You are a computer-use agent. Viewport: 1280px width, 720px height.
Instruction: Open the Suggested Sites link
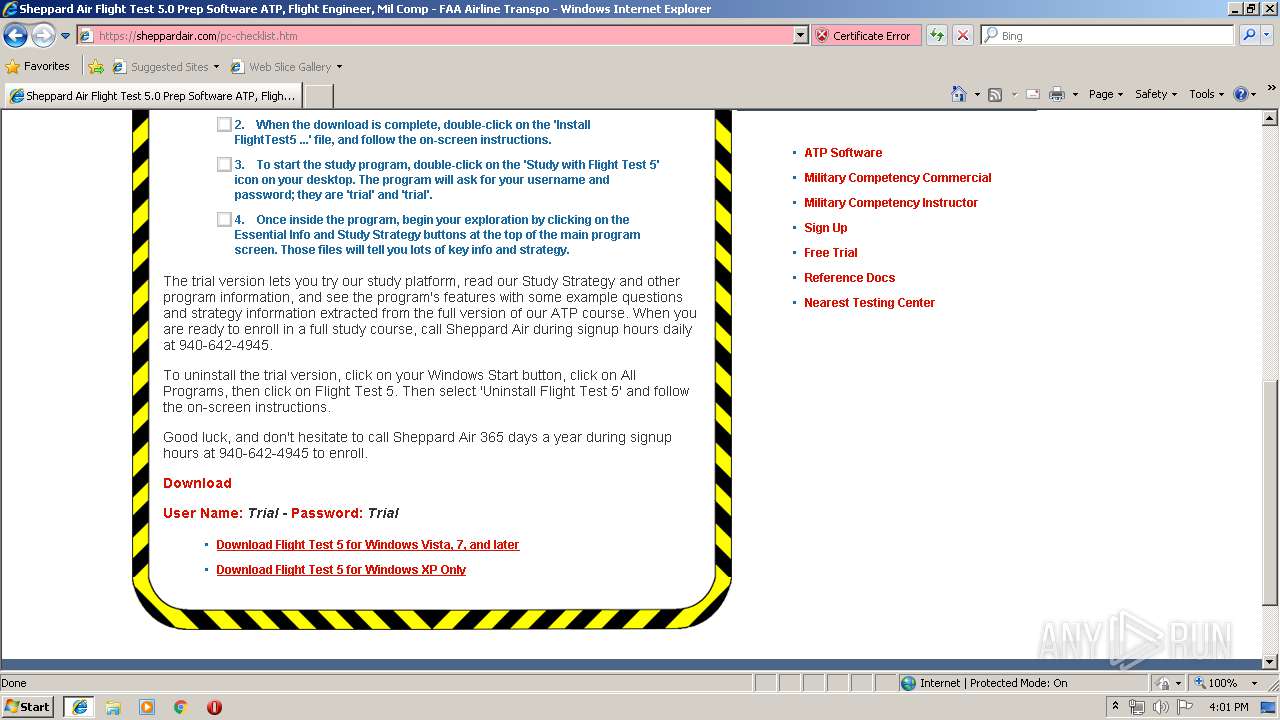click(x=165, y=67)
